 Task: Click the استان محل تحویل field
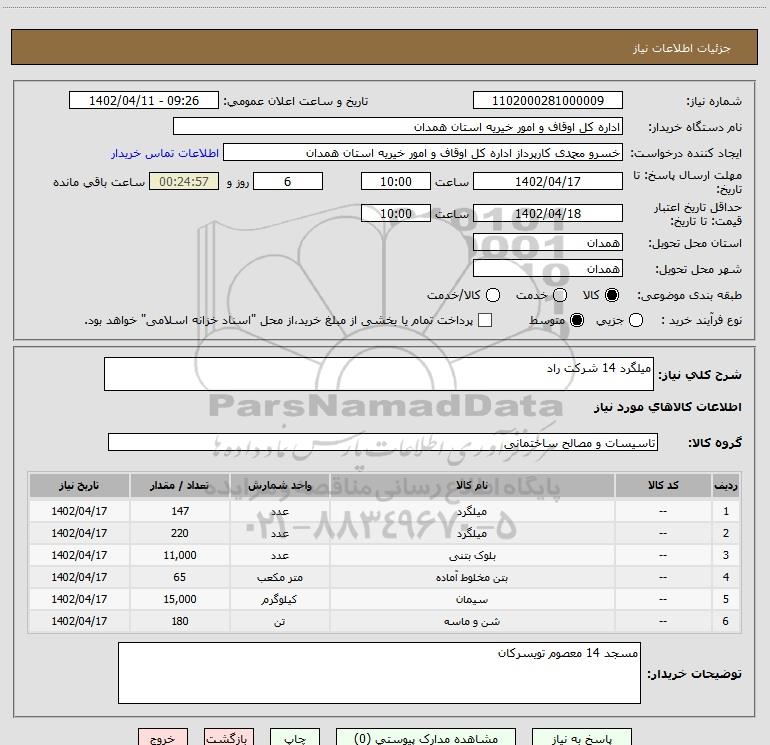click(548, 243)
